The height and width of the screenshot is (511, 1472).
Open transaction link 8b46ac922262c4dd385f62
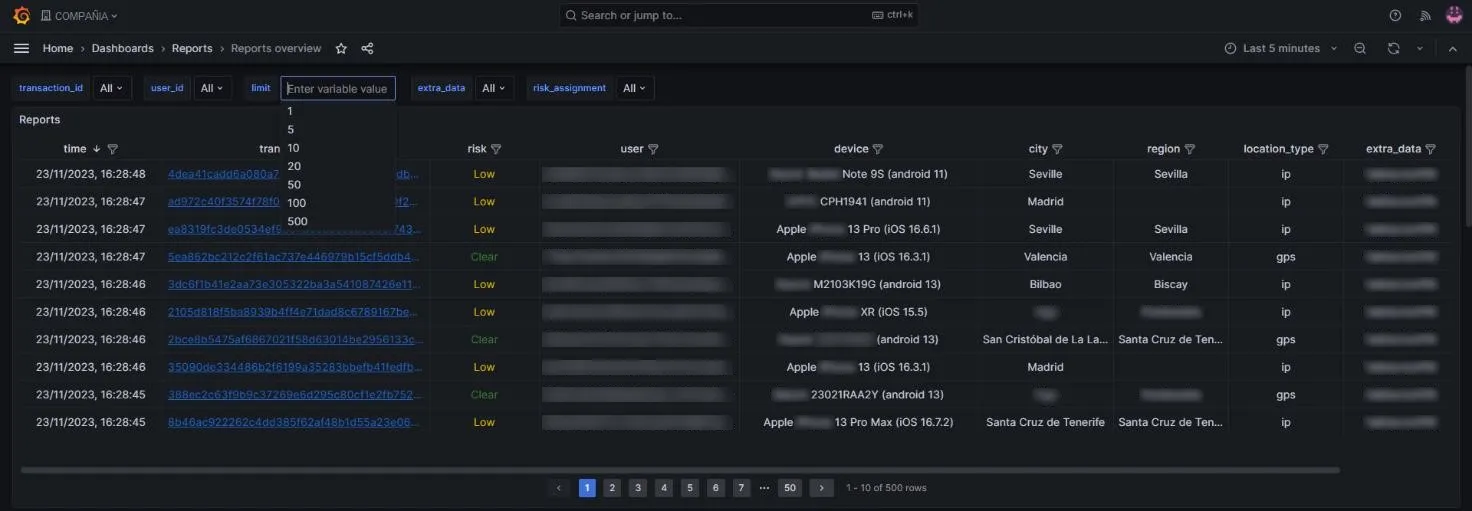click(293, 422)
